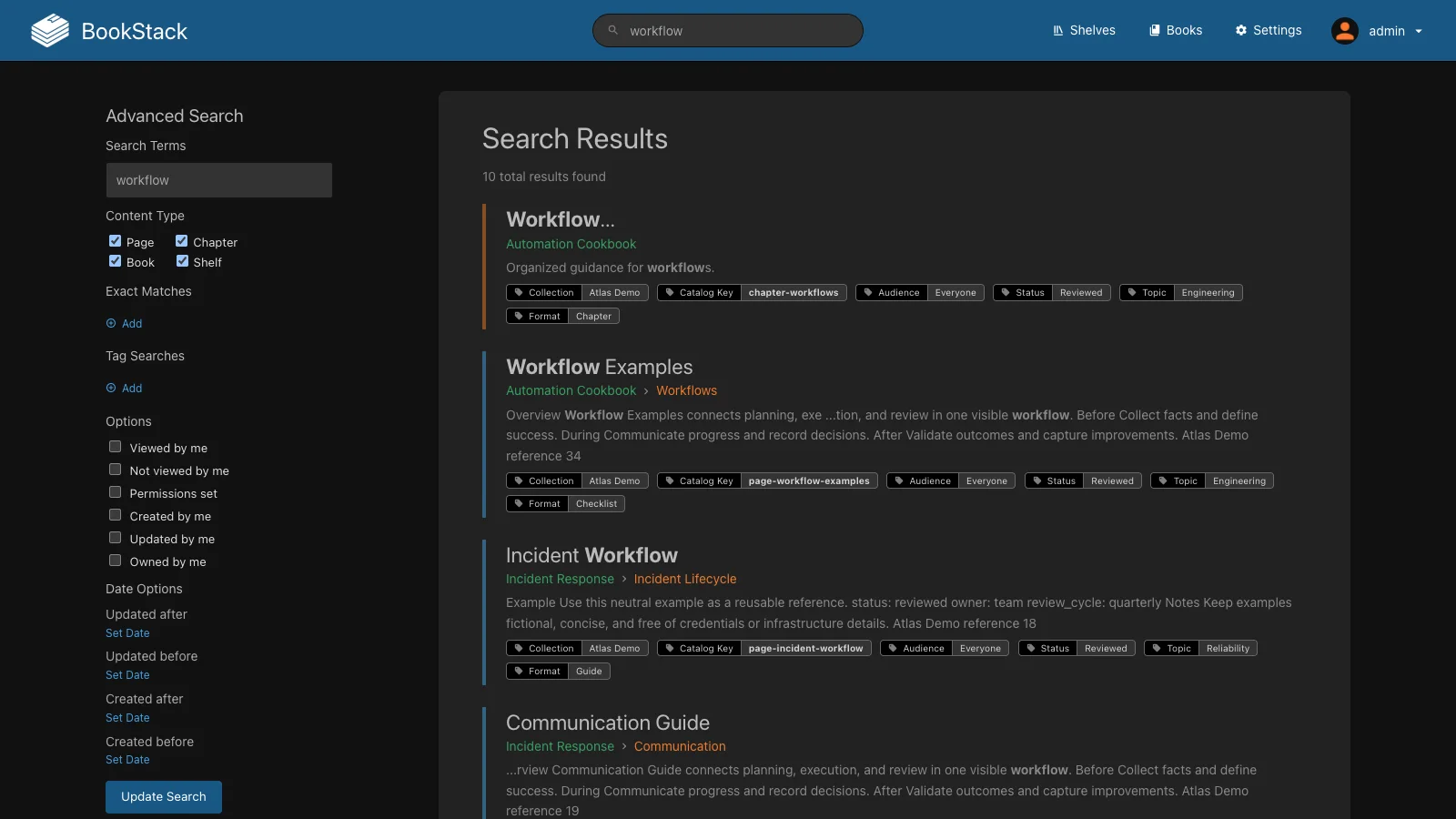
Task: Enable the Updated by me option
Action: (x=116, y=538)
